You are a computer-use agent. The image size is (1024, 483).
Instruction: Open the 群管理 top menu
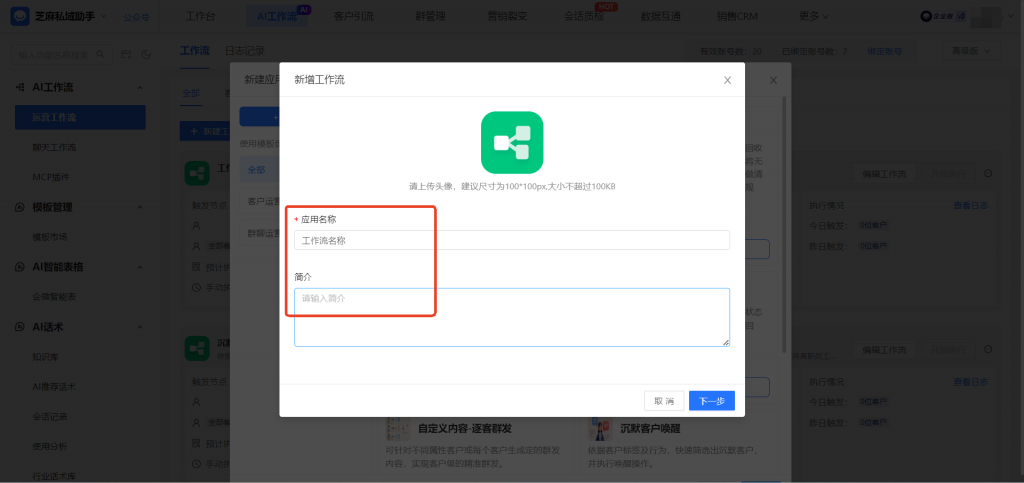coord(430,16)
